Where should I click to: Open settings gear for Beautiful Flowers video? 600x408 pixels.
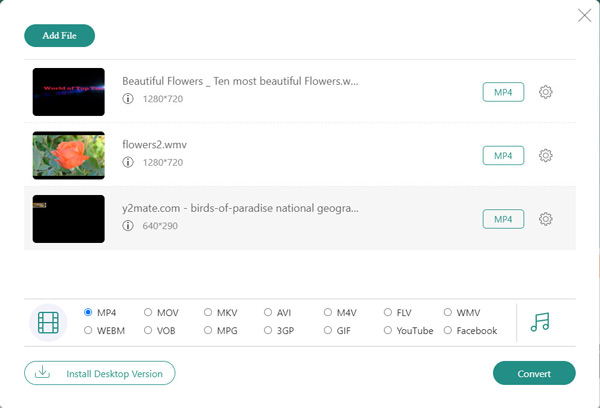pyautogui.click(x=546, y=92)
